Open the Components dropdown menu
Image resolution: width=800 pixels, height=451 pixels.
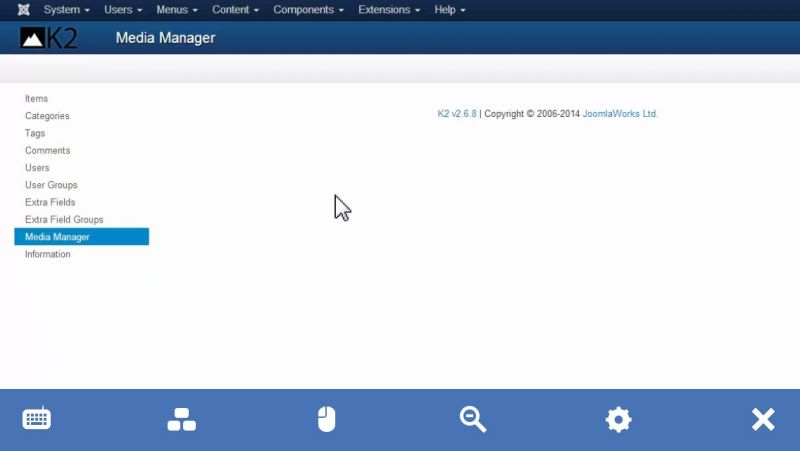click(308, 10)
